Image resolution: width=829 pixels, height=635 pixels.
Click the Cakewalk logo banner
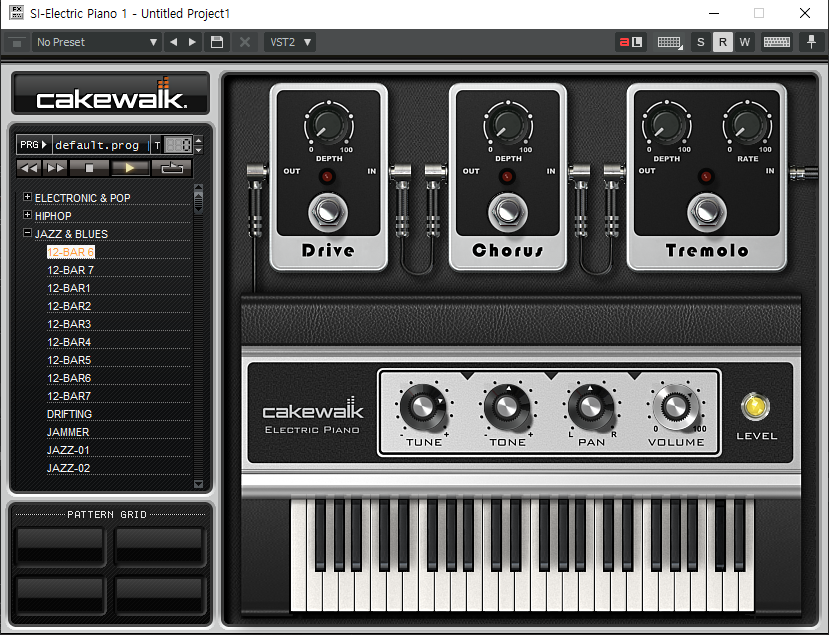[x=110, y=94]
